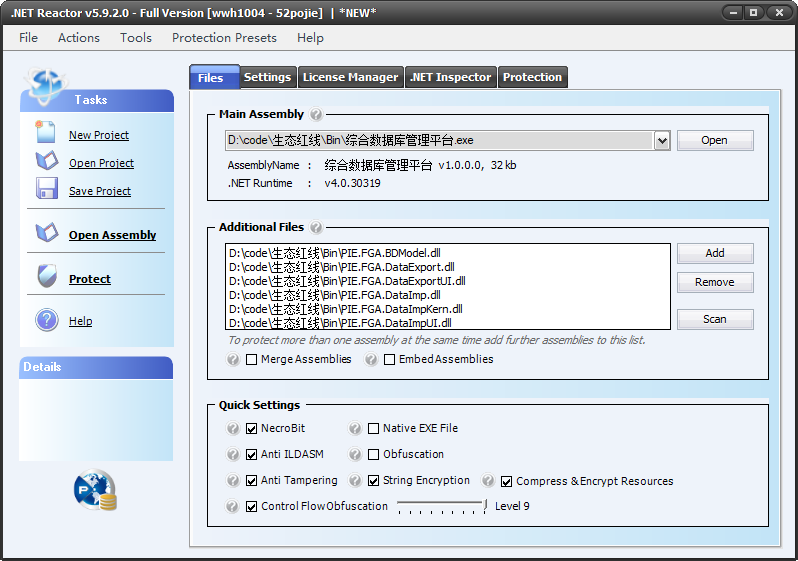Open the File menu
798x561 pixels.
click(28, 38)
